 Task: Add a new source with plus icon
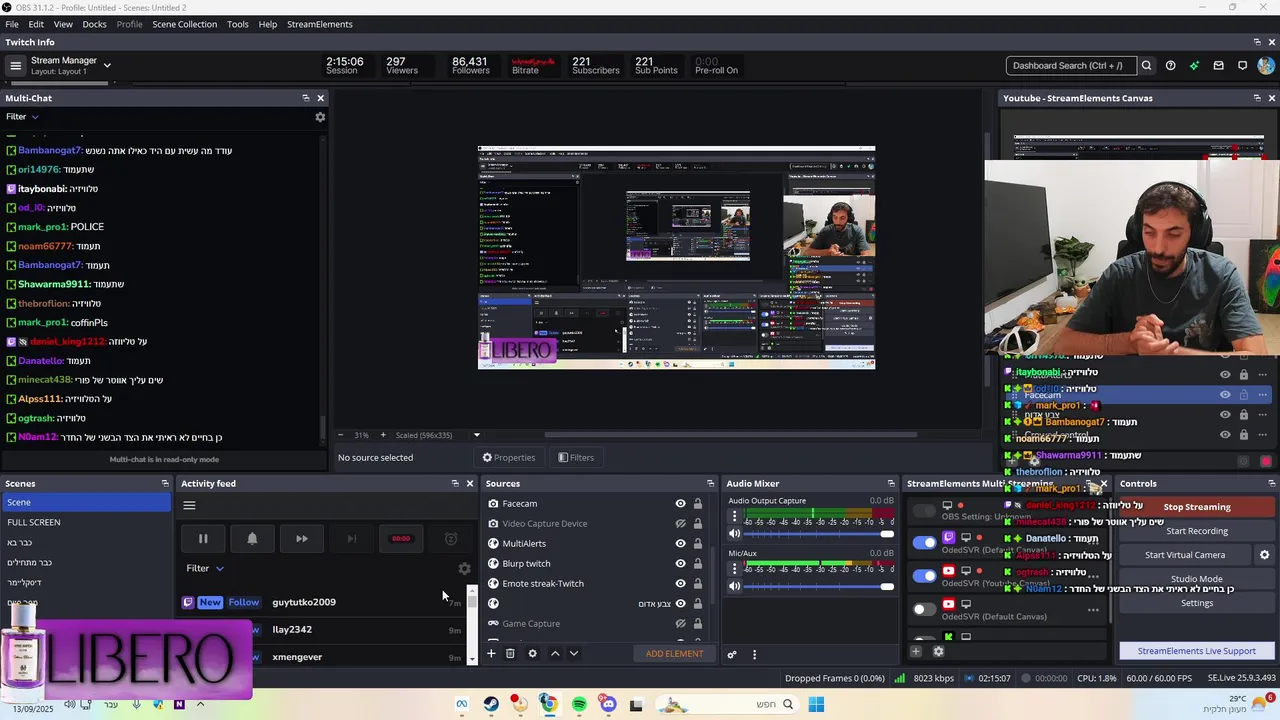tap(491, 654)
